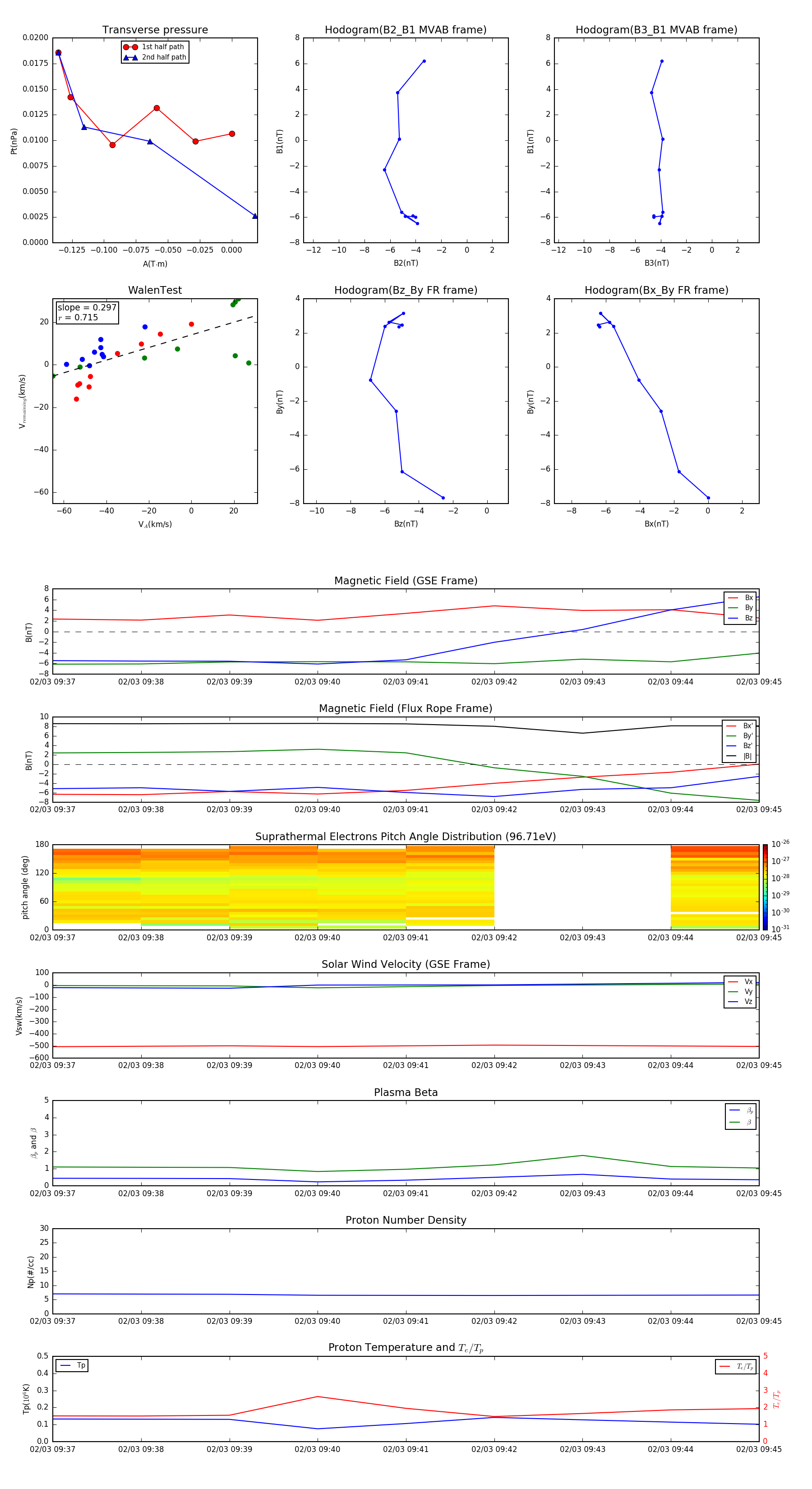Click the "Magnetic Field (Flux Rope Frame)" title

click(406, 709)
